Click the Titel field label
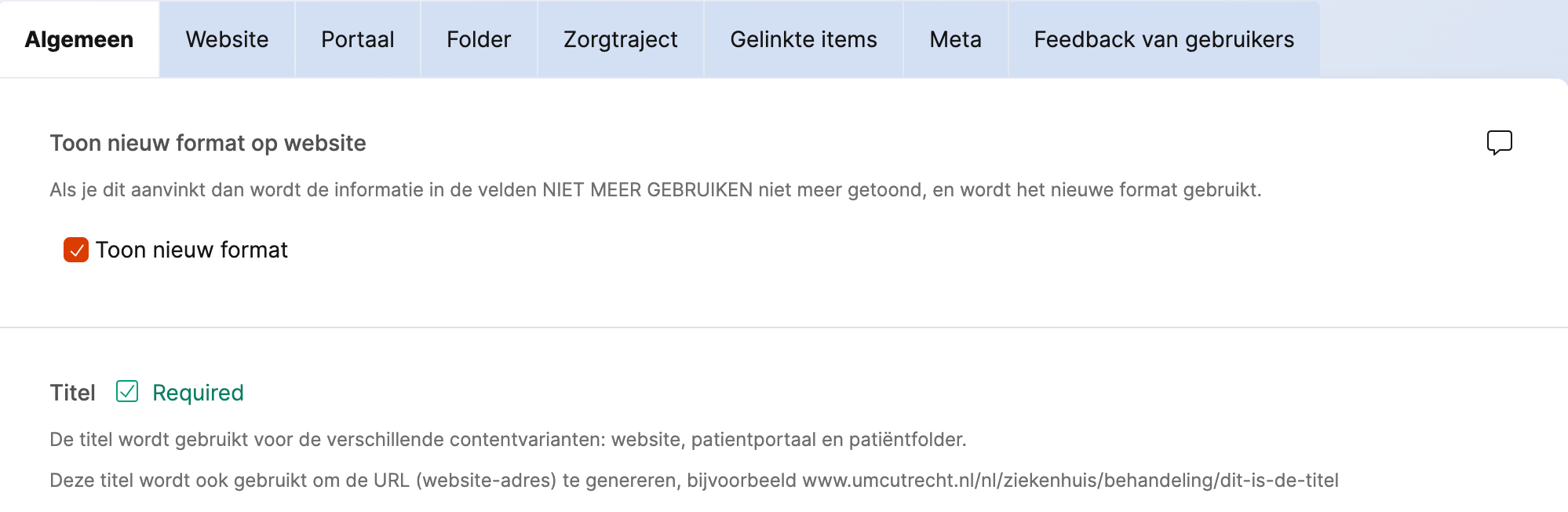 pyautogui.click(x=72, y=393)
